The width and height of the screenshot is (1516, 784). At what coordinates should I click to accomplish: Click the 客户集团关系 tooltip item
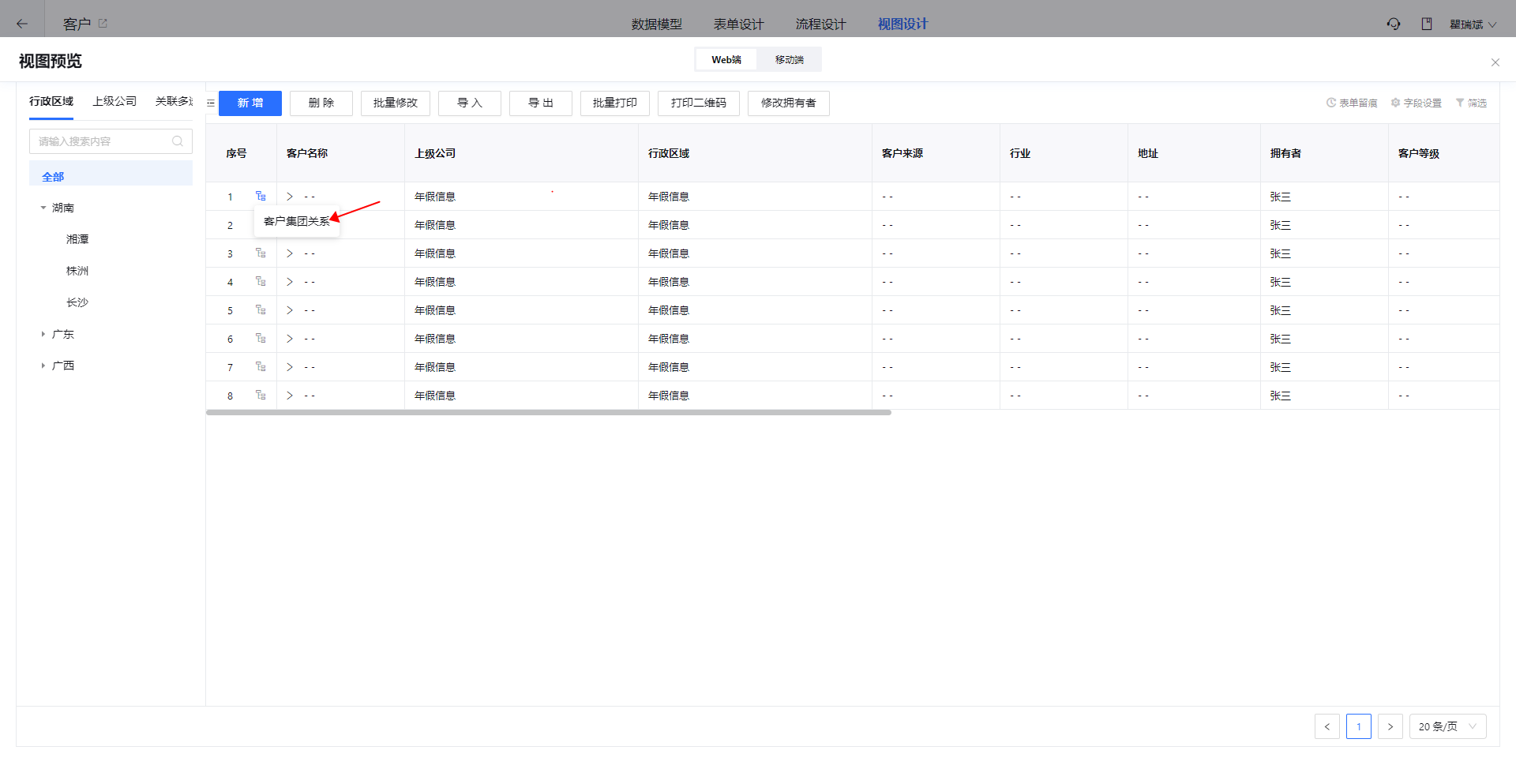pos(297,221)
